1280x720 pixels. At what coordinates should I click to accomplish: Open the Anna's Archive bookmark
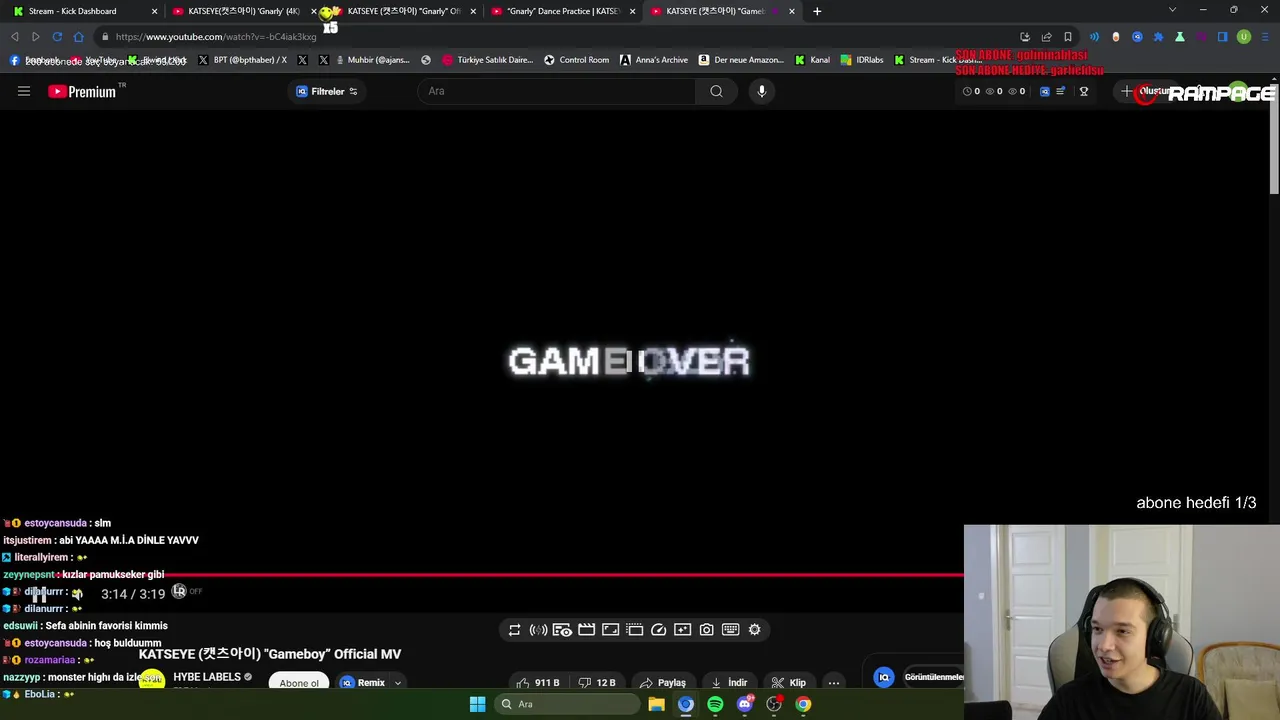point(654,60)
